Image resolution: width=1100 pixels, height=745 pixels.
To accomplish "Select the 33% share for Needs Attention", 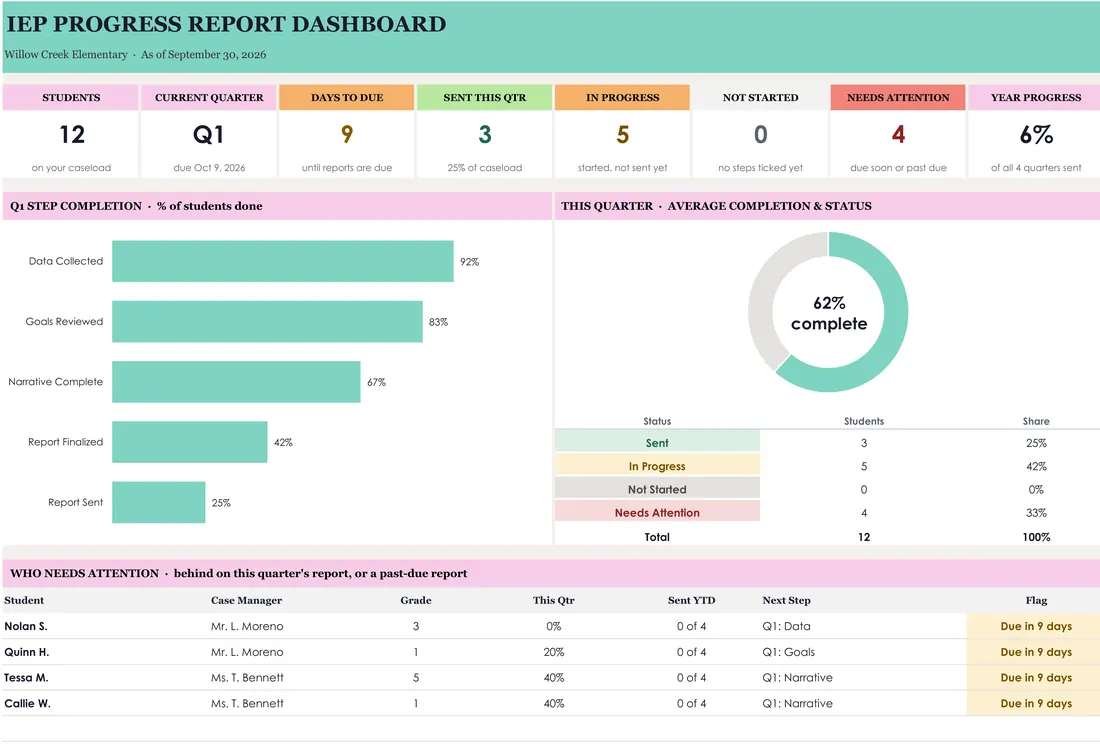I will pos(1036,513).
